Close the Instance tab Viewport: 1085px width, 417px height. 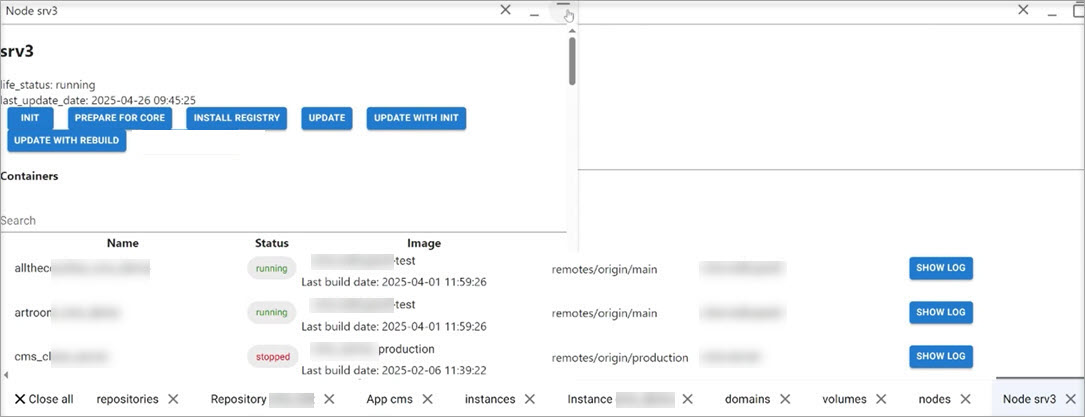pyautogui.click(x=687, y=399)
